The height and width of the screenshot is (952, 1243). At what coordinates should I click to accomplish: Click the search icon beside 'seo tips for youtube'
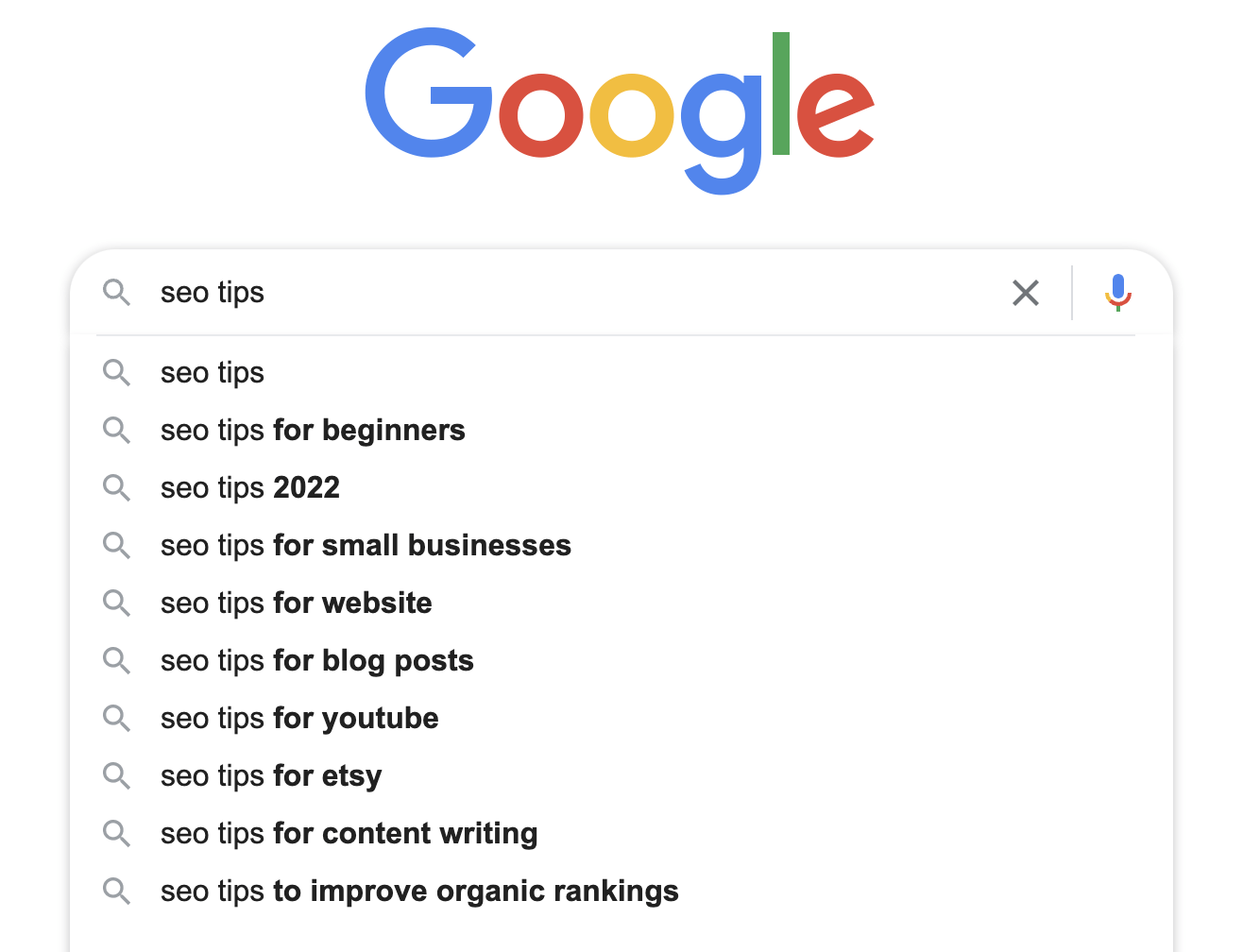click(x=117, y=718)
